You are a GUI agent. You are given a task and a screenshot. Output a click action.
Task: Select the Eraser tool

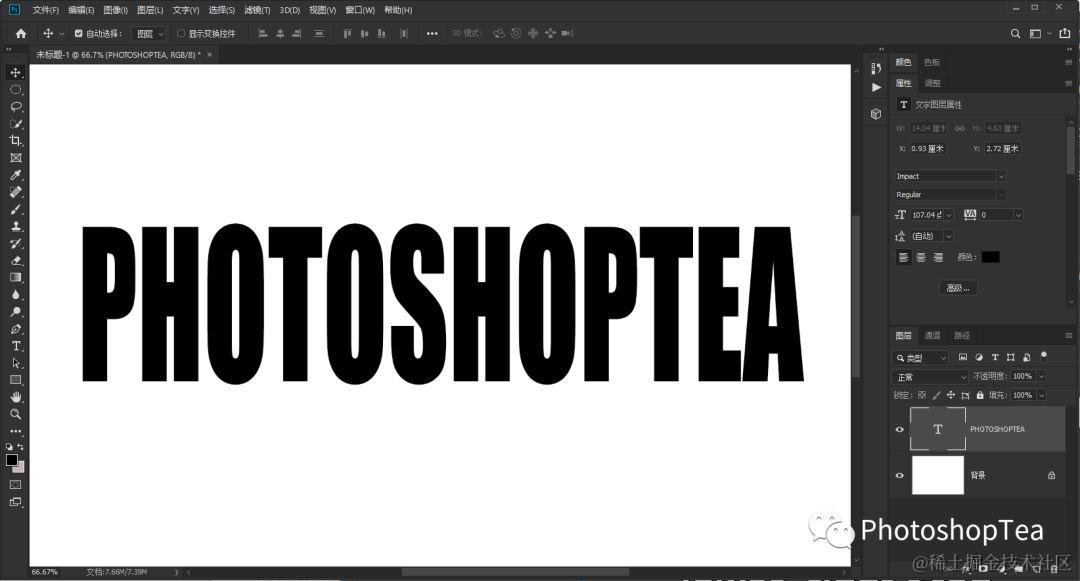tap(15, 260)
